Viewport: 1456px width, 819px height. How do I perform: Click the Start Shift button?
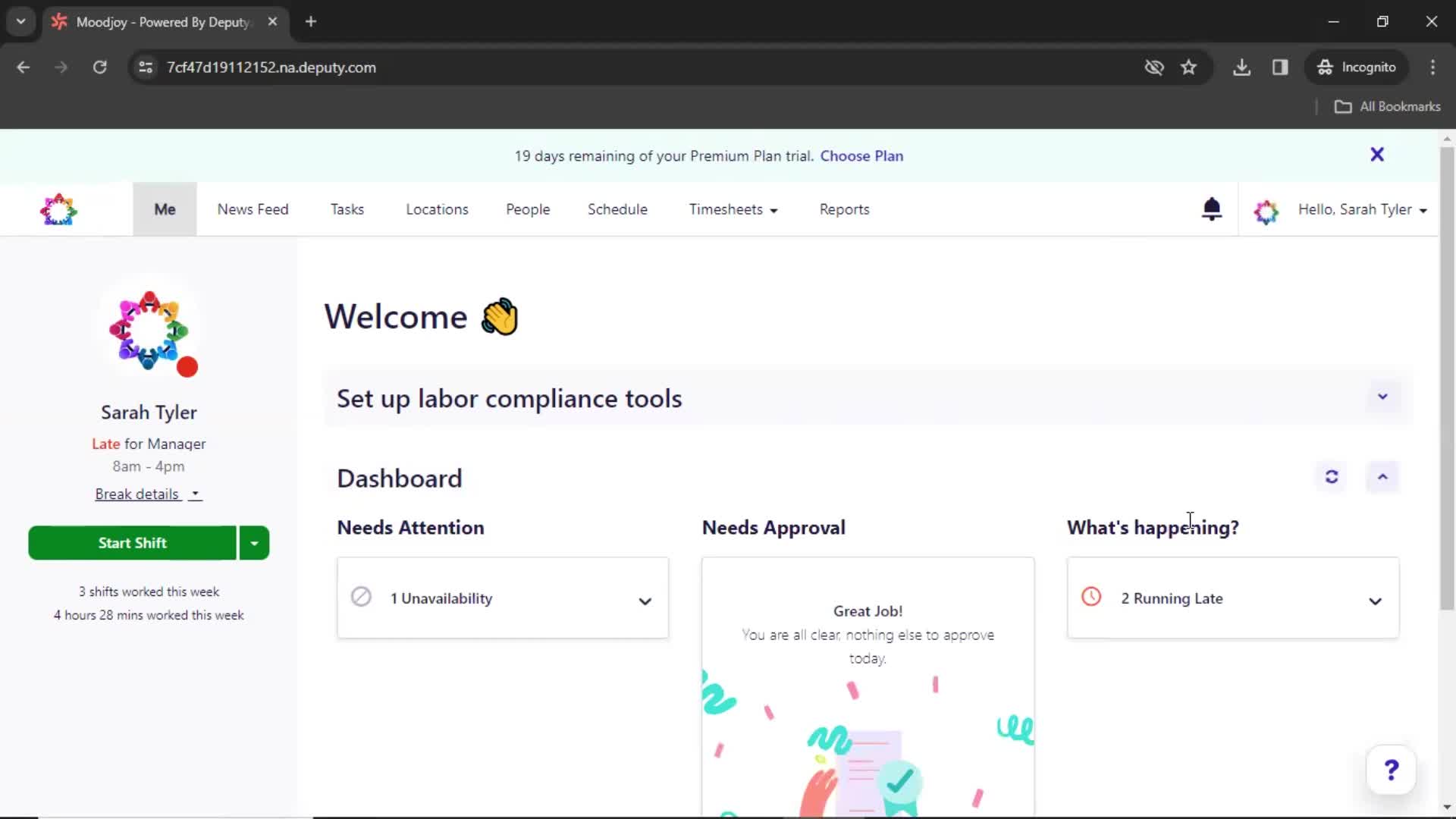tap(132, 542)
